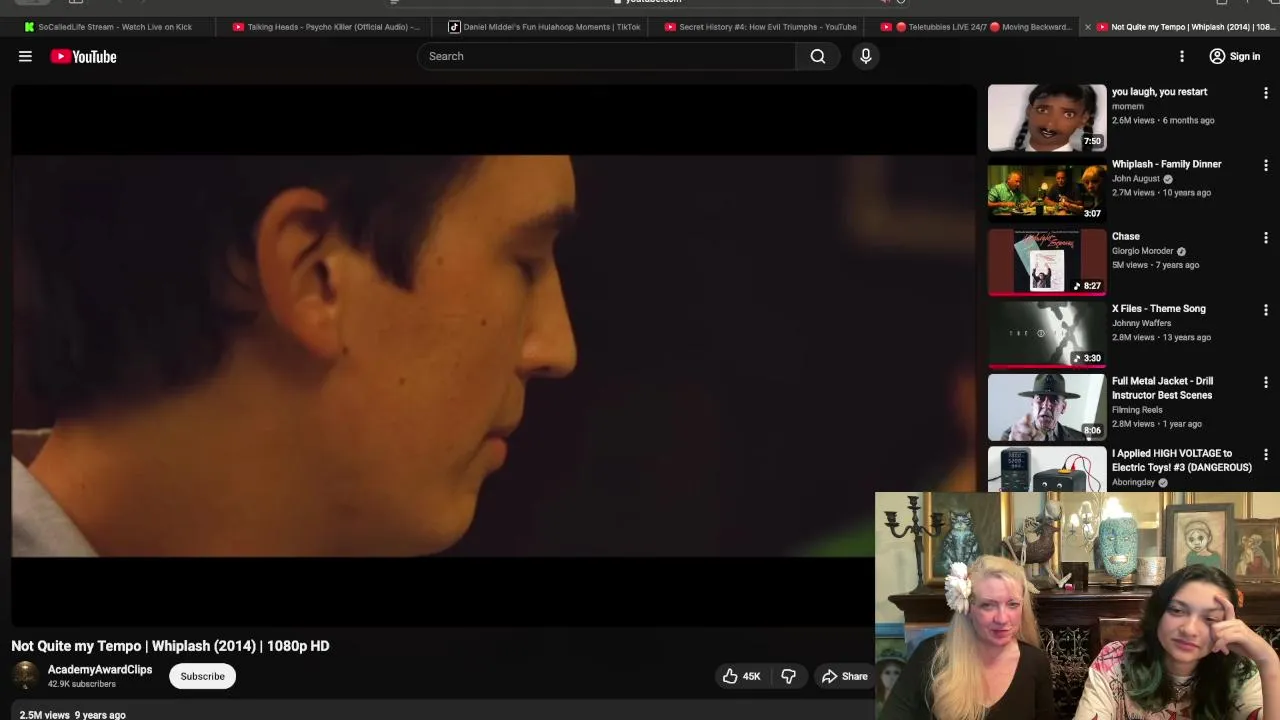Open AcademyAwardClips channel avatar
1280x720 pixels.
point(25,676)
